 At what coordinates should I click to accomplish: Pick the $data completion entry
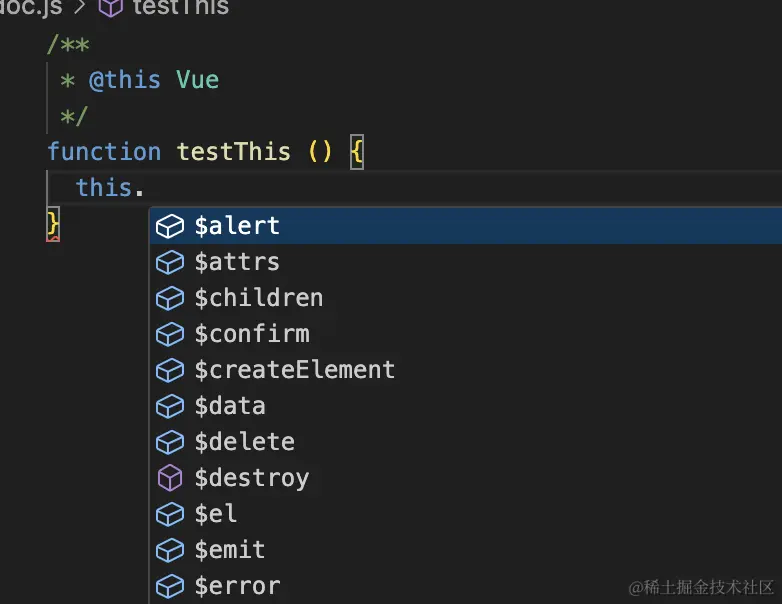230,406
